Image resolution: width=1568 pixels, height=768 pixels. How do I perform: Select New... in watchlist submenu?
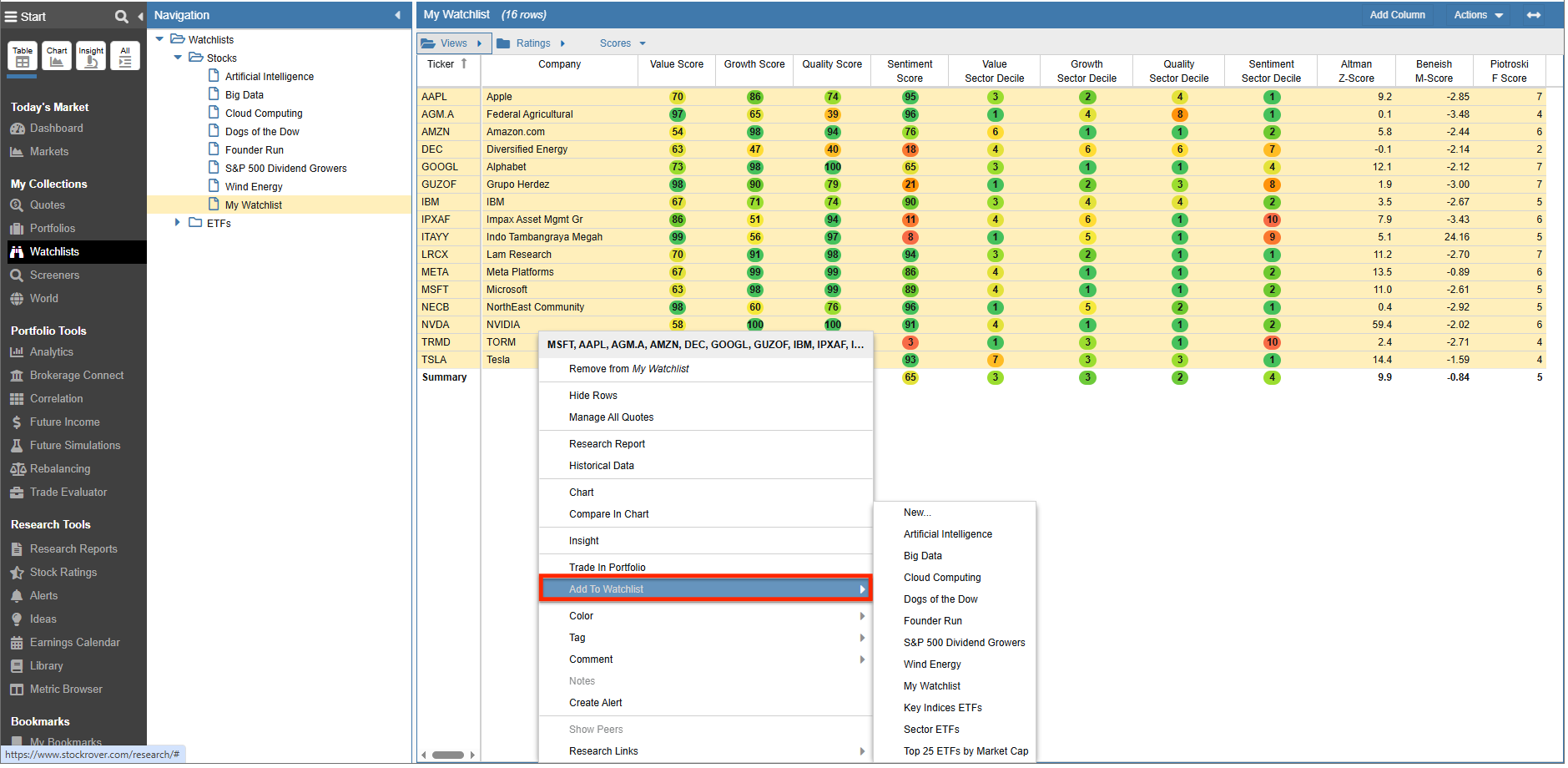(x=955, y=513)
